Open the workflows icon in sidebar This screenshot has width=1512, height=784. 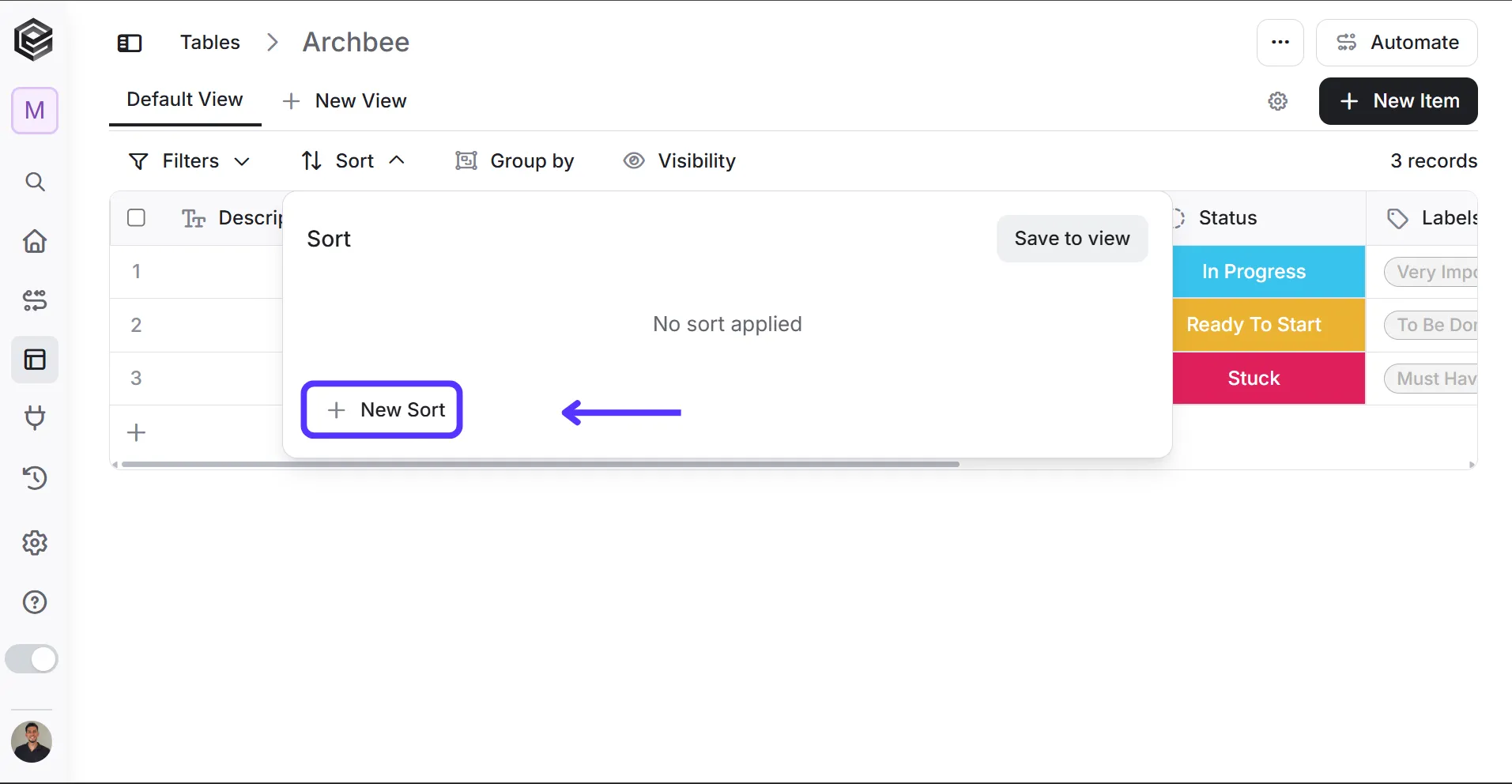[x=35, y=300]
